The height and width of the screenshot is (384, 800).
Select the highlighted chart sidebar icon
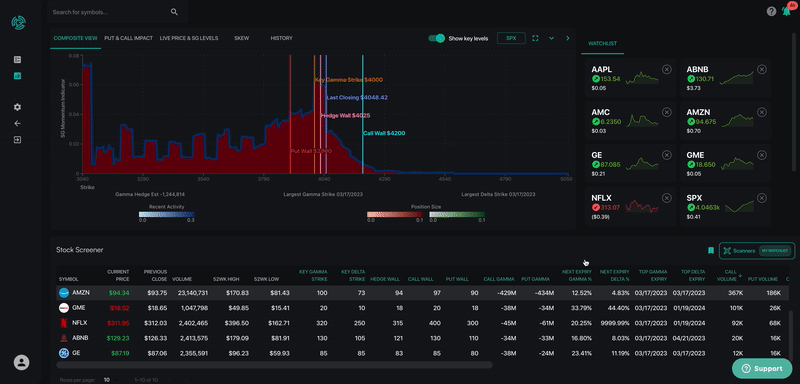point(18,76)
